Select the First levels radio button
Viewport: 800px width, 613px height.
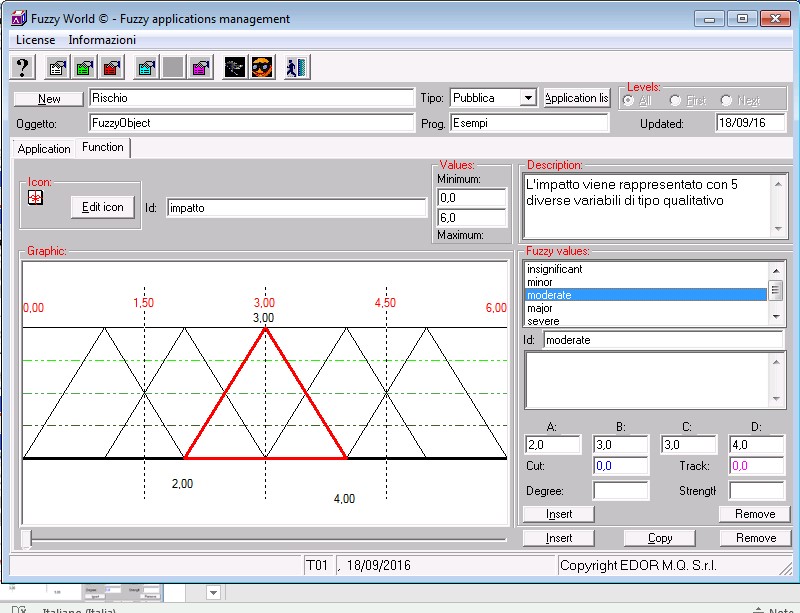(x=675, y=101)
